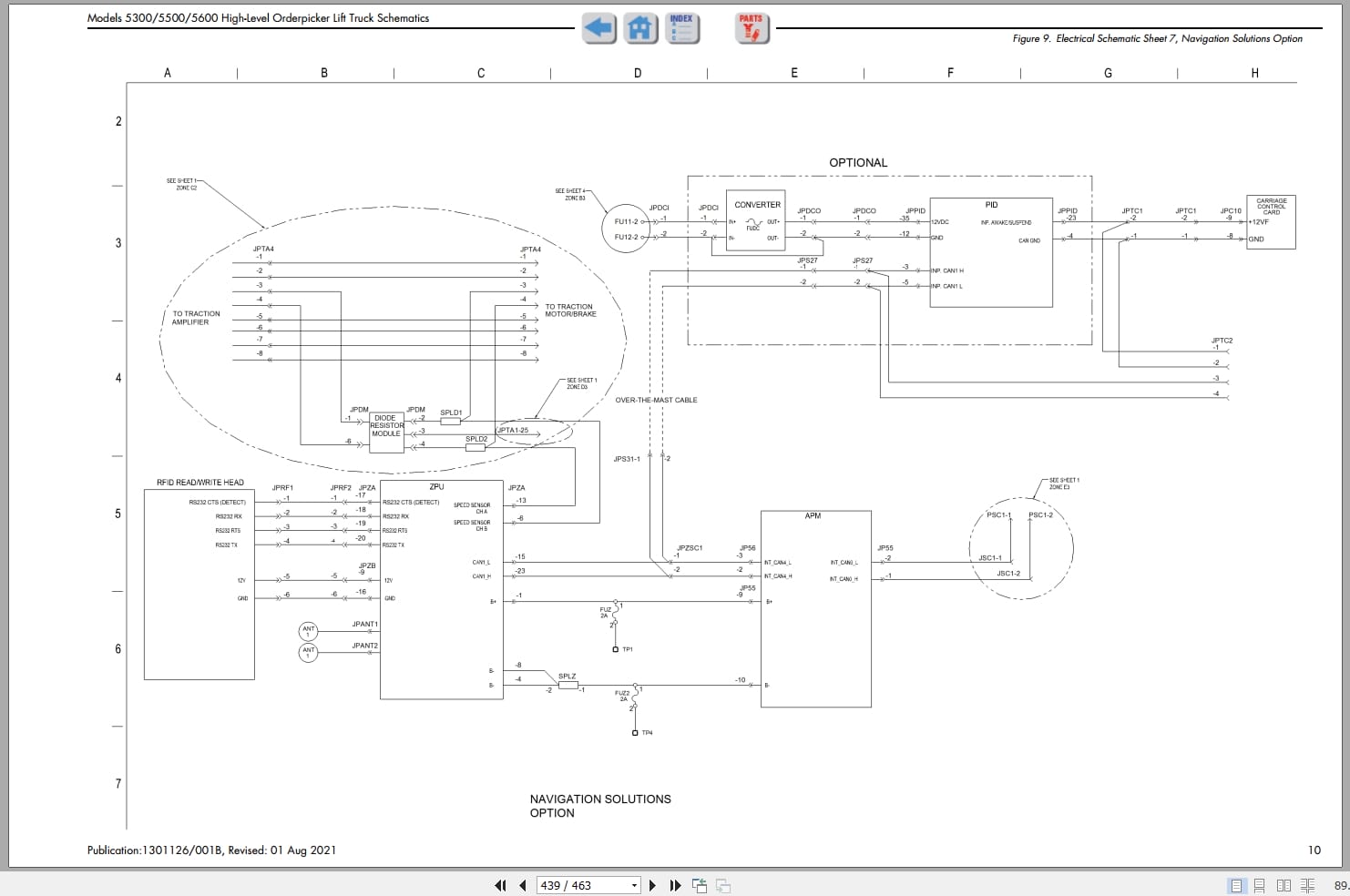Viewport: 1350px width, 896px height.
Task: Click the APM block label
Action: tap(813, 516)
